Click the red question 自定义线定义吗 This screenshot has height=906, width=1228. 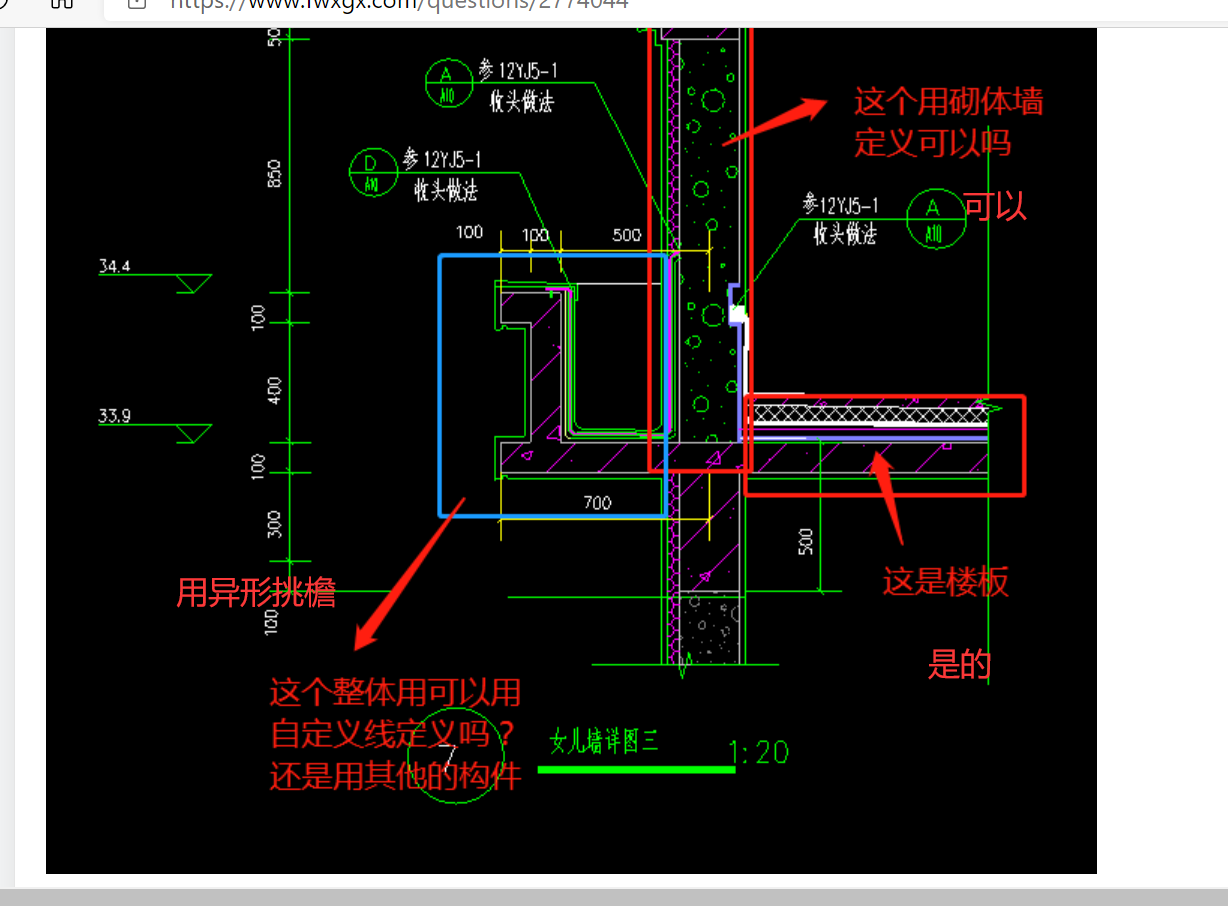(x=379, y=734)
